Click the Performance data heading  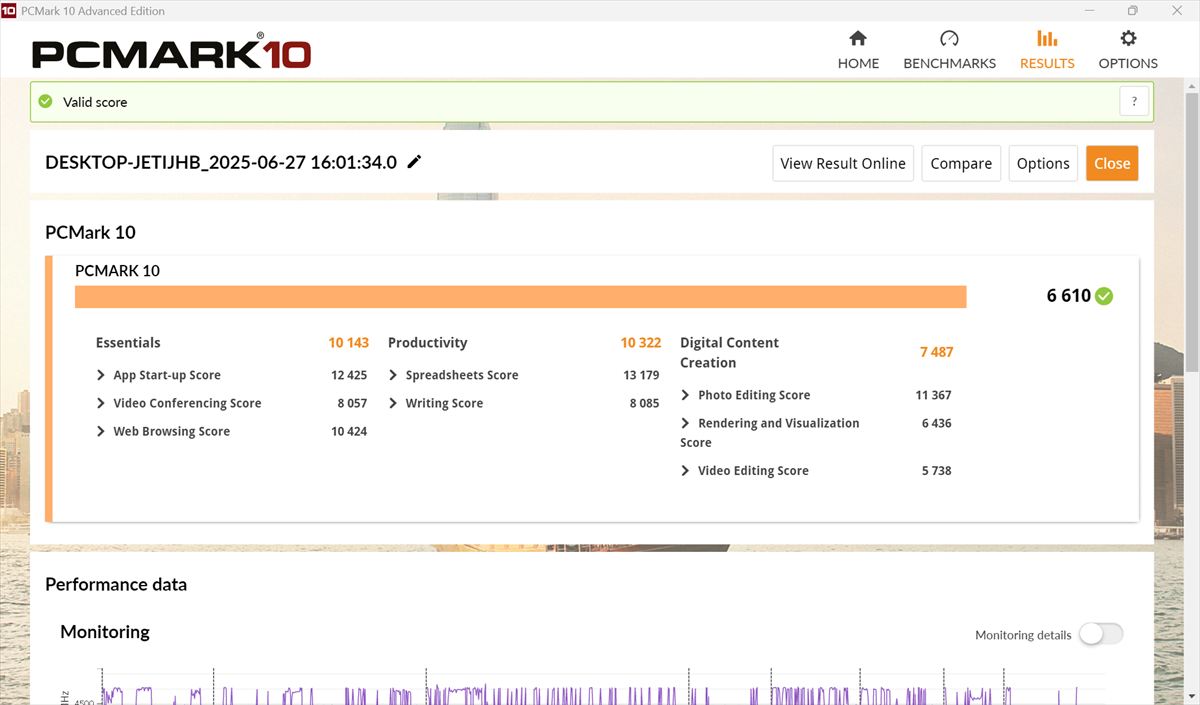(x=116, y=584)
